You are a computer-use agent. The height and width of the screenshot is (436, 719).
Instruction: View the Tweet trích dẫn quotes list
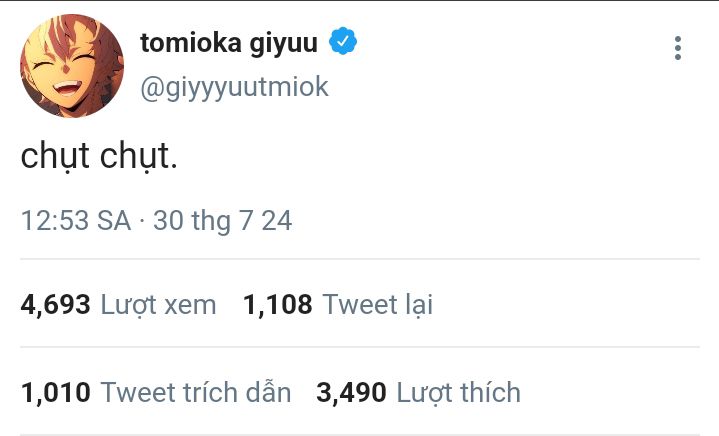pos(196,392)
